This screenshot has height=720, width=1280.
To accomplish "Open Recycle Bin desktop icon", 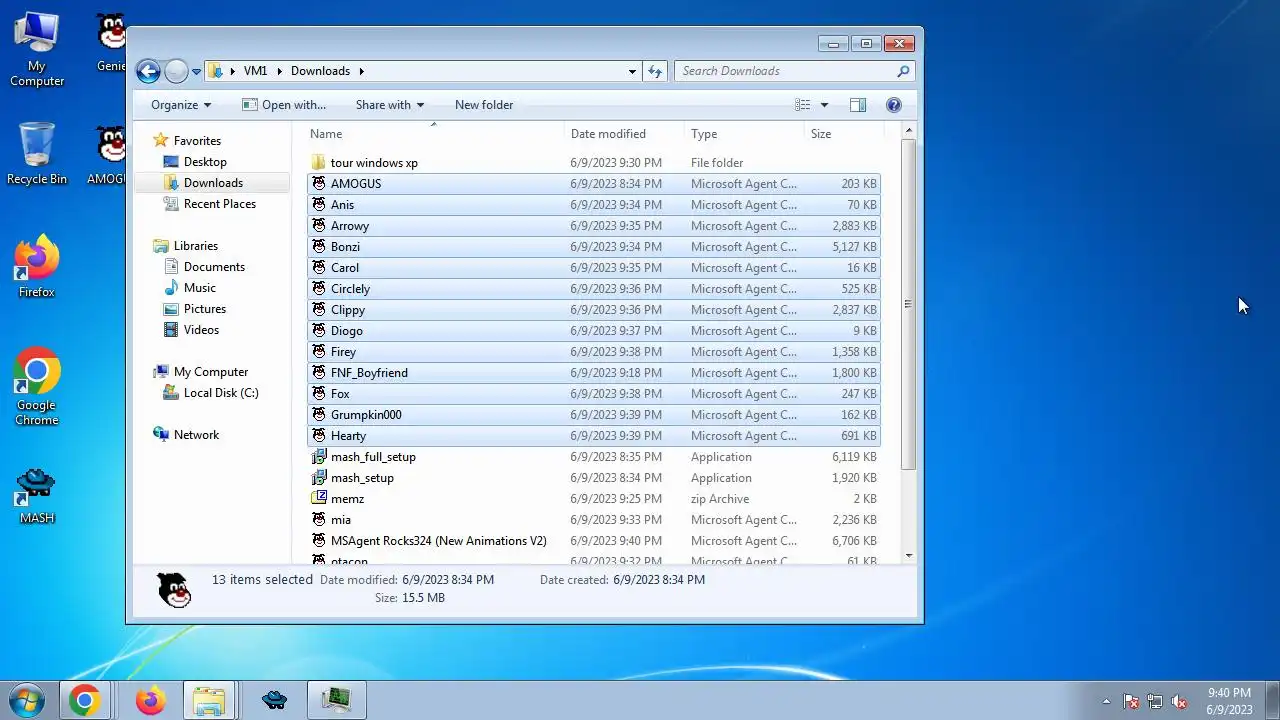I will pyautogui.click(x=37, y=154).
